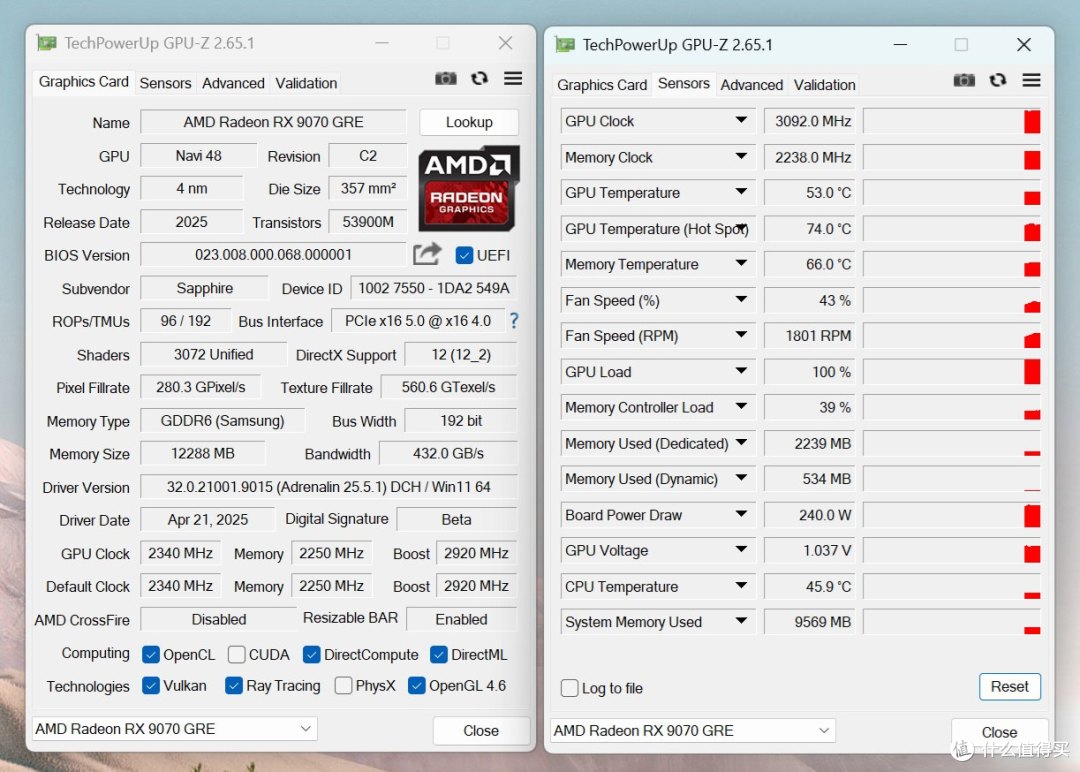Click the GPU-Z app icon in right window title bar

click(x=565, y=45)
